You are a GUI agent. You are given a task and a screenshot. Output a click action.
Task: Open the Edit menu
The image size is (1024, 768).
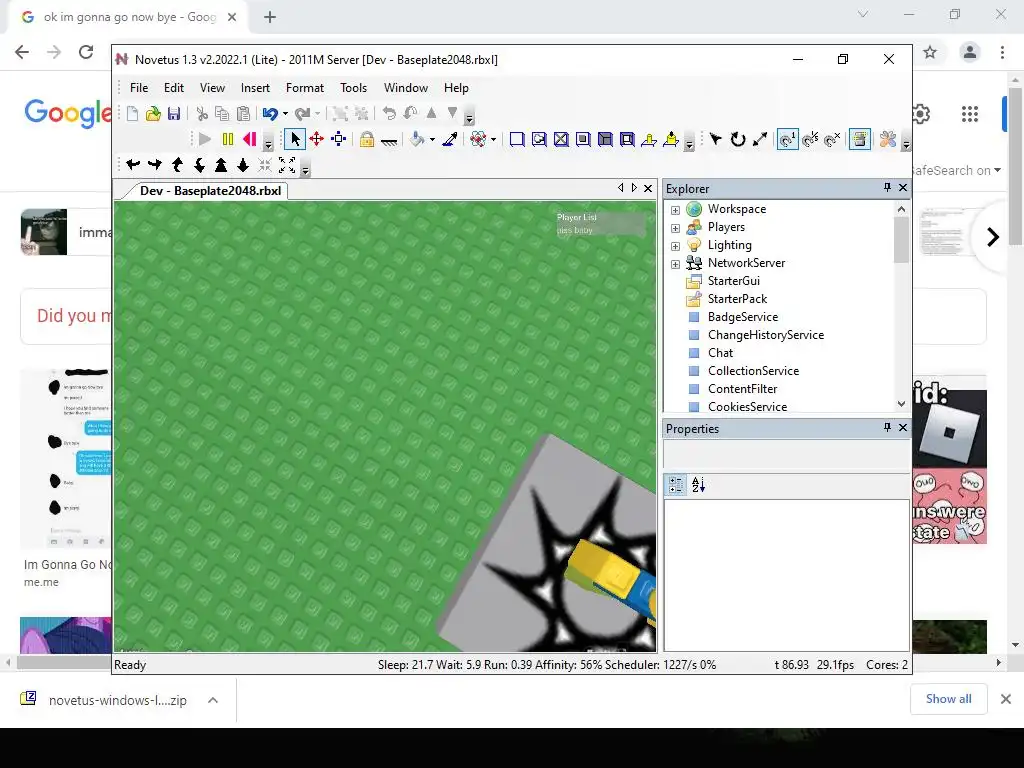point(174,88)
